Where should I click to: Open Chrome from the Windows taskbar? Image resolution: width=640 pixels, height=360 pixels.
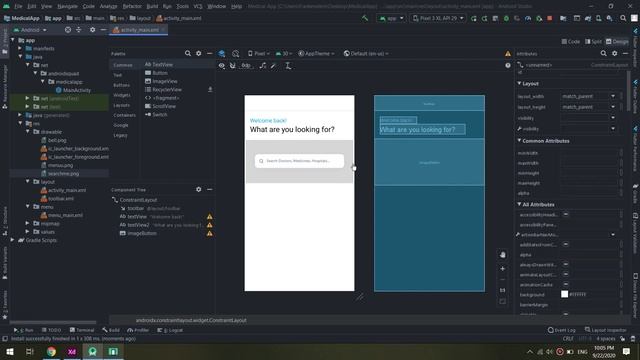[51, 351]
